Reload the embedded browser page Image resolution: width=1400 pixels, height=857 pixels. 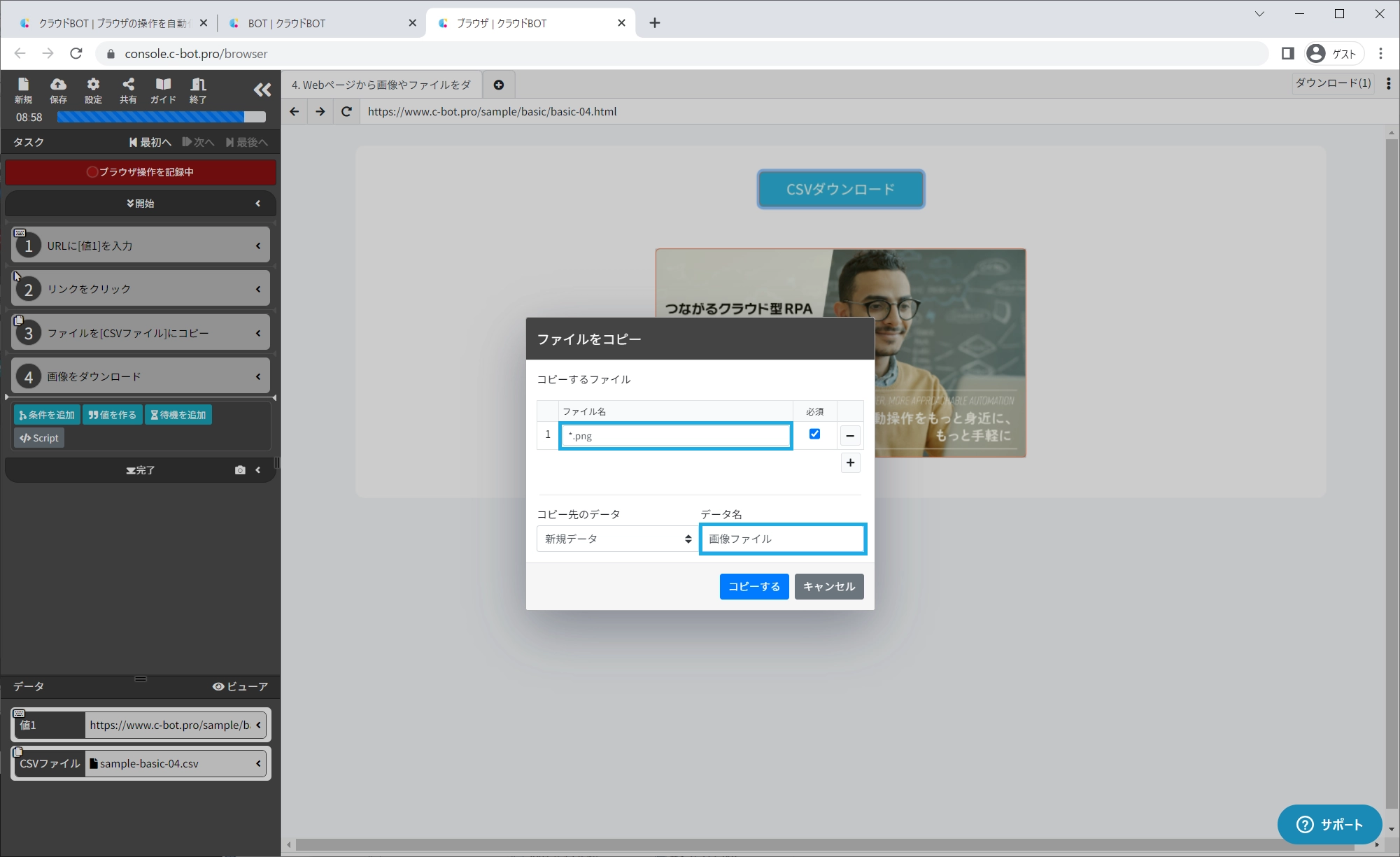click(346, 111)
